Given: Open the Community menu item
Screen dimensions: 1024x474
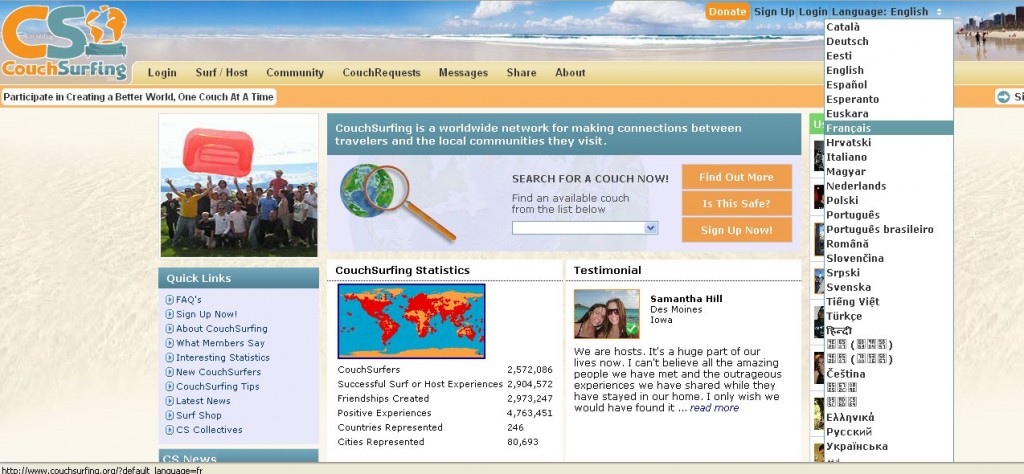Looking at the screenshot, I should pos(294,73).
